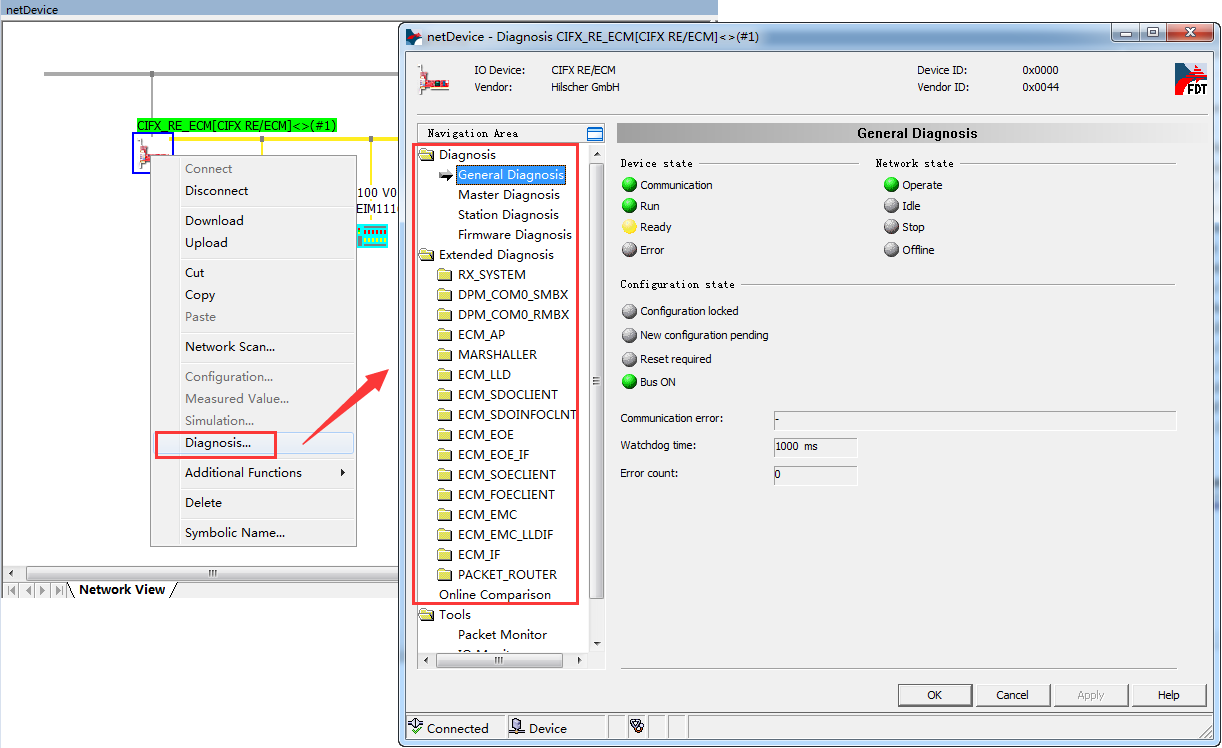Open the DPM_COM0_RMBX folder icon
1222x748 pixels.
[445, 315]
